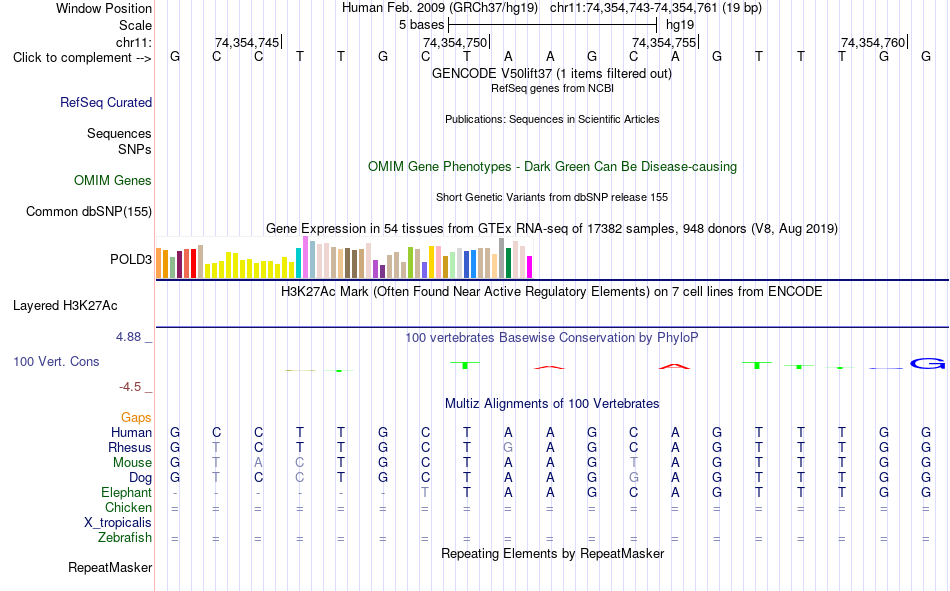Open the RepeatMasker track label
This screenshot has height=591, width=950.
click(x=110, y=567)
